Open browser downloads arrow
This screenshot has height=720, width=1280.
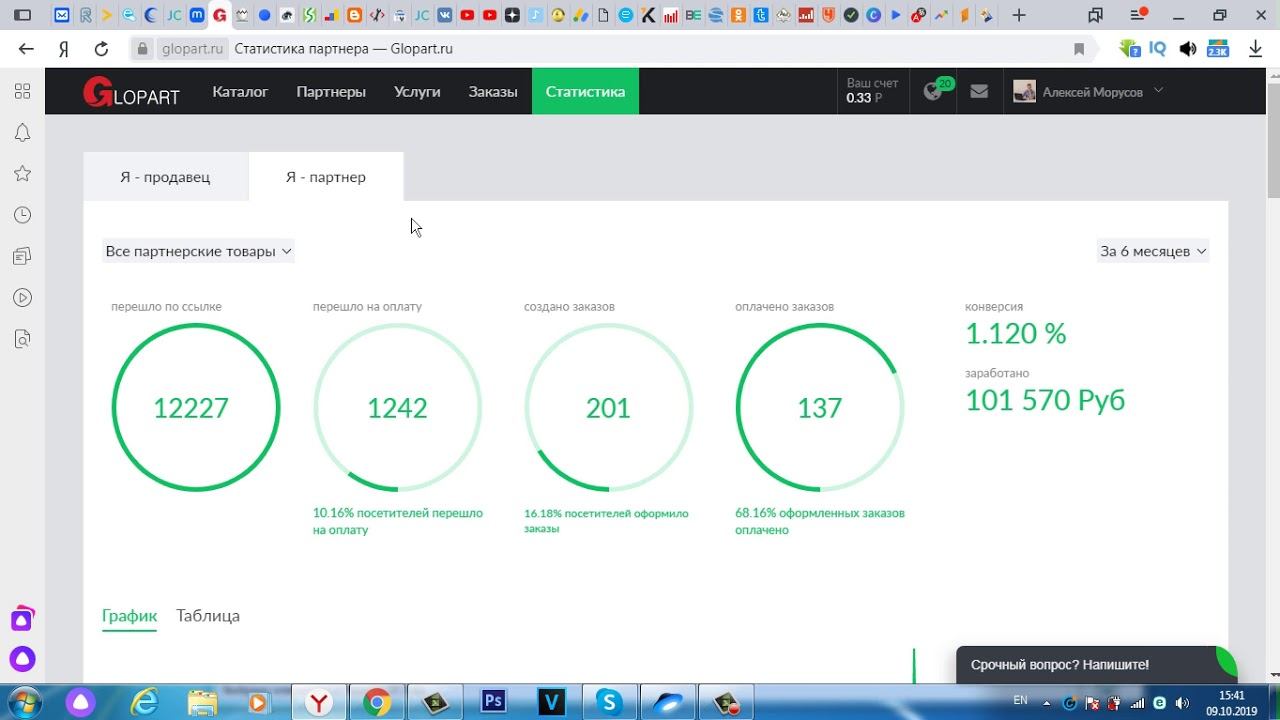1256,48
